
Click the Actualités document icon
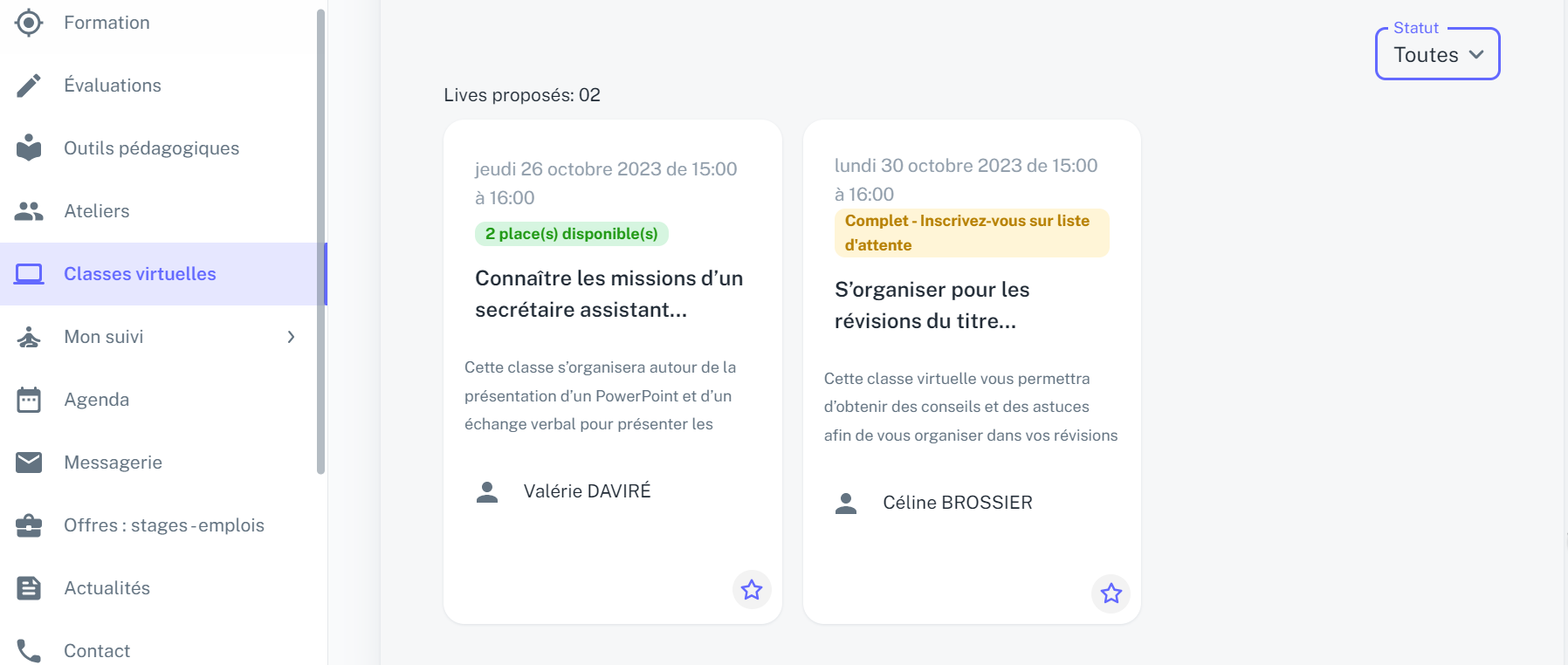pos(29,588)
